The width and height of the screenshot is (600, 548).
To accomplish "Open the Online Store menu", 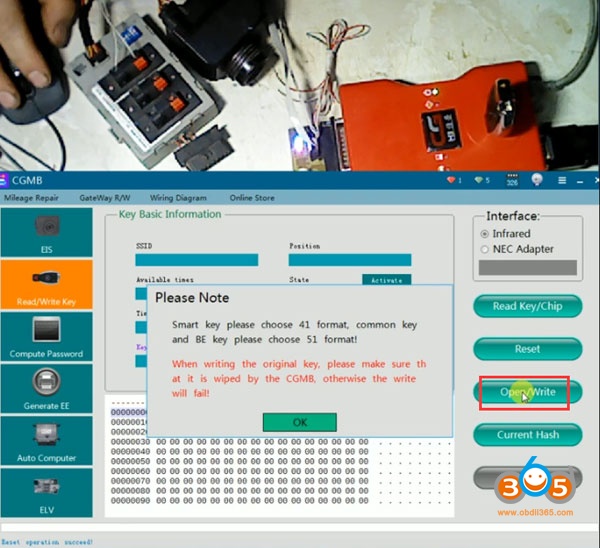I will (252, 198).
